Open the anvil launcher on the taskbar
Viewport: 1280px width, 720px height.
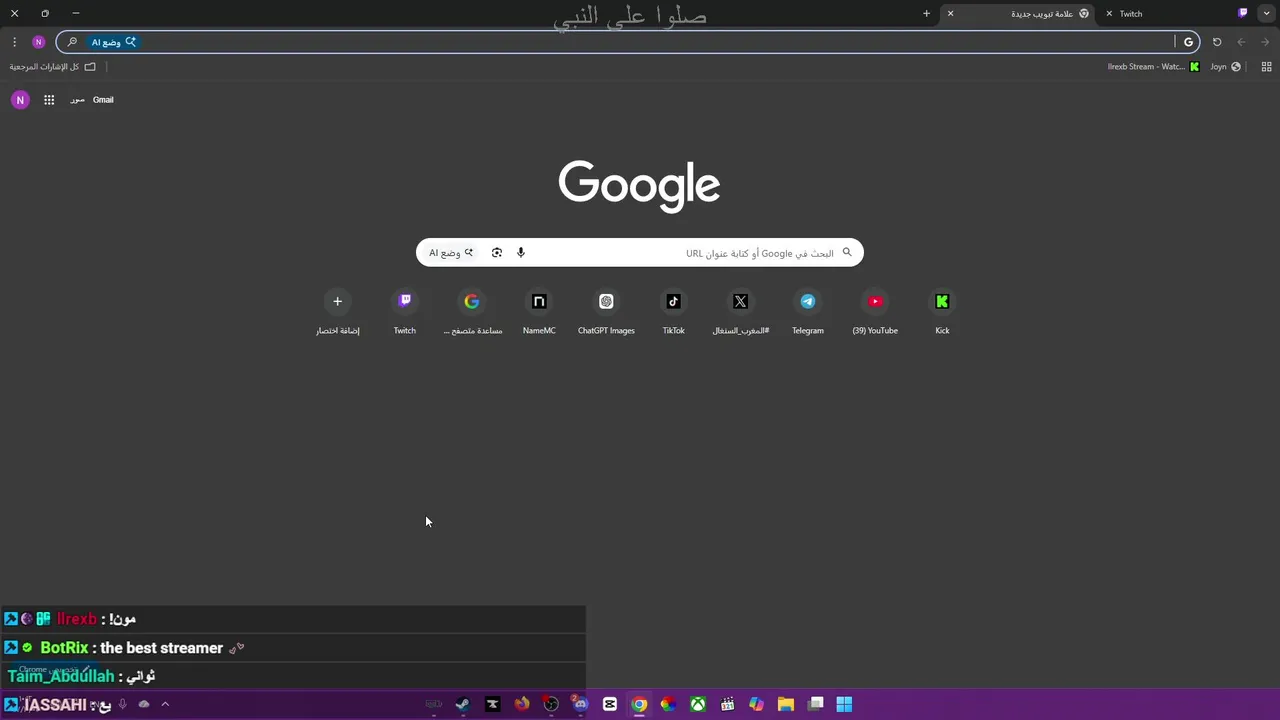[492, 704]
